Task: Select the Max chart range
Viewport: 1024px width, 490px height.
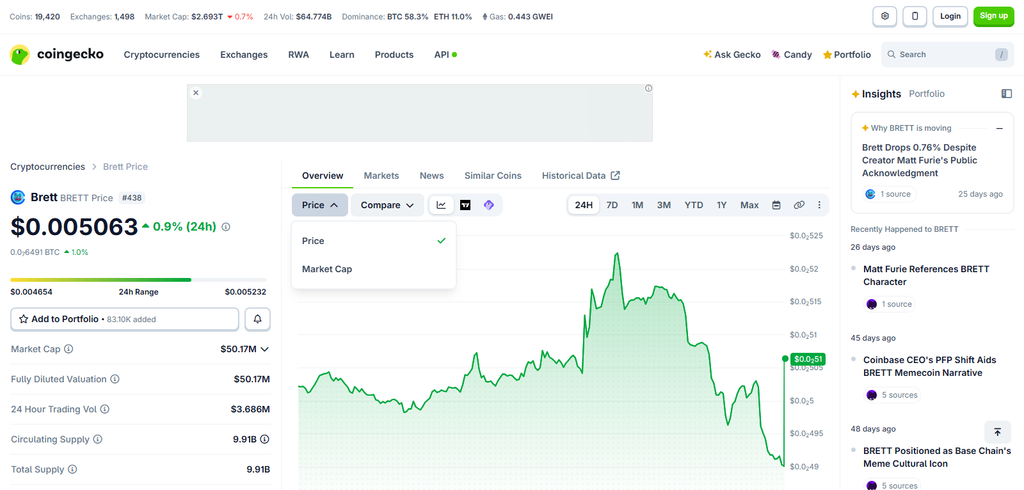Action: 750,205
